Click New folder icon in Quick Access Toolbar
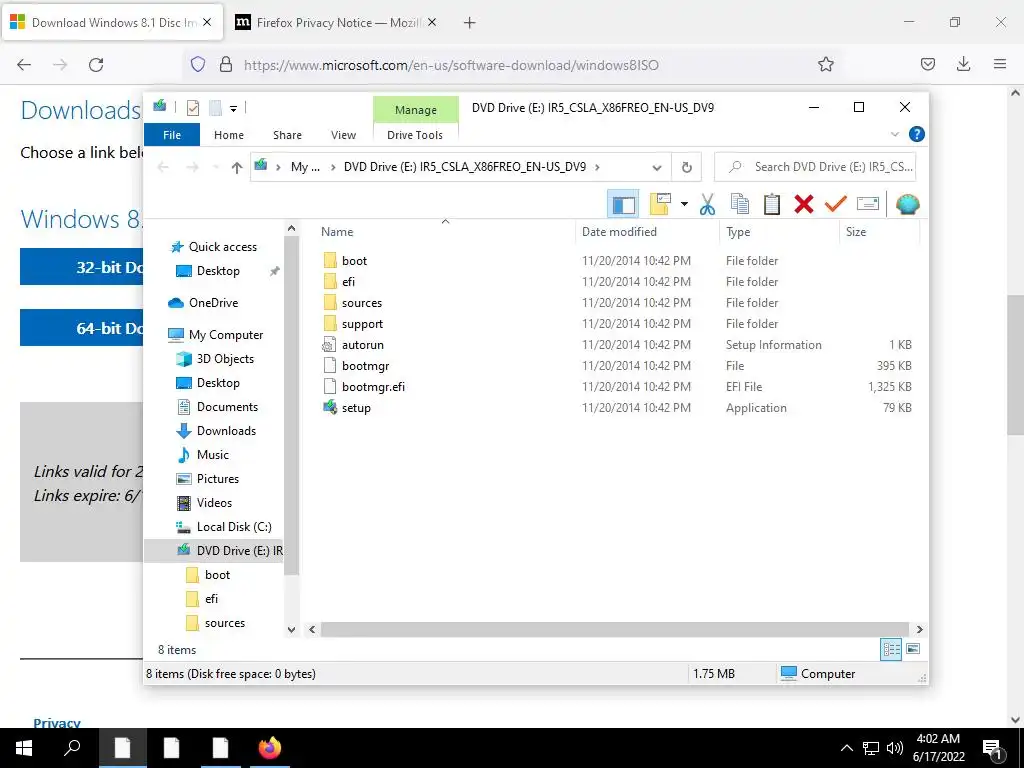 215,108
